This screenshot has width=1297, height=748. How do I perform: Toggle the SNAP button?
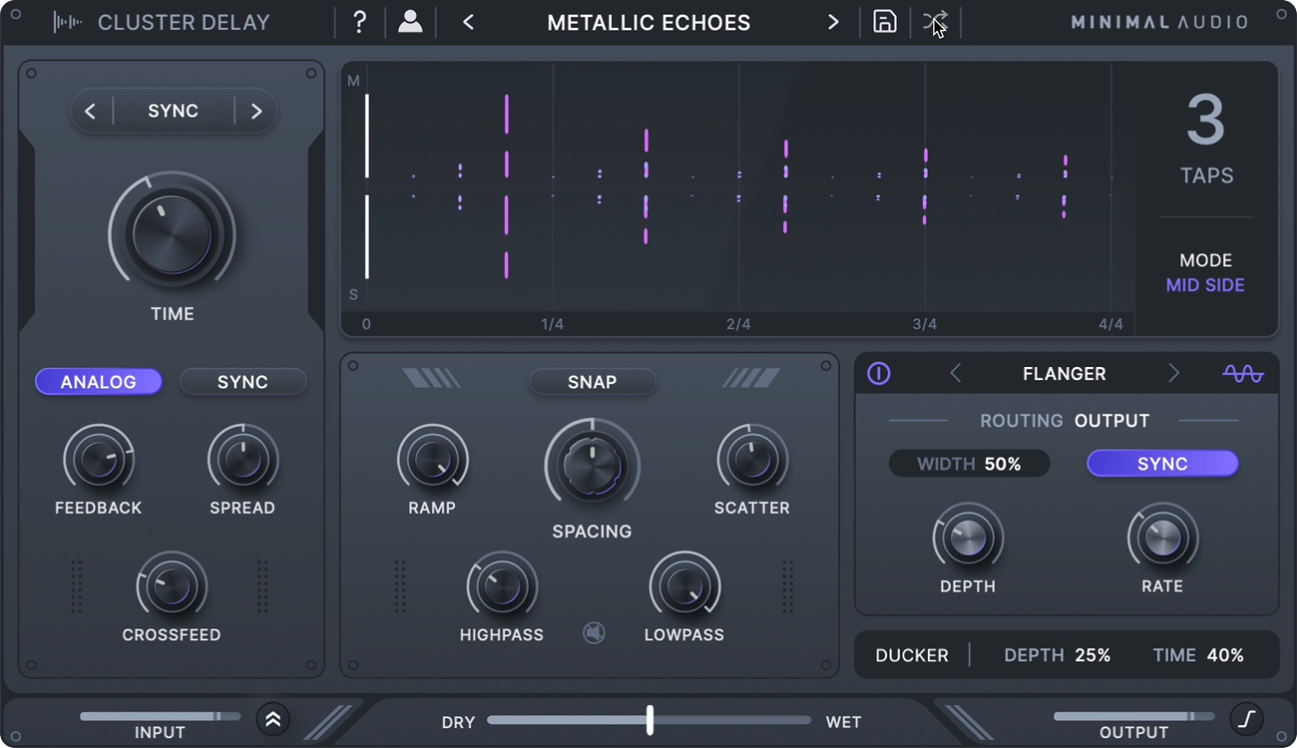coord(592,382)
